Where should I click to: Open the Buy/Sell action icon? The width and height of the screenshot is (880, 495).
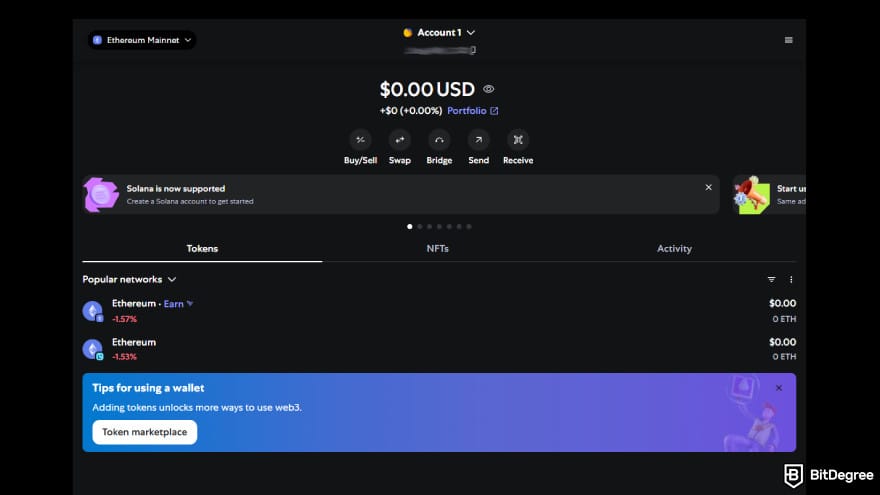pyautogui.click(x=360, y=140)
